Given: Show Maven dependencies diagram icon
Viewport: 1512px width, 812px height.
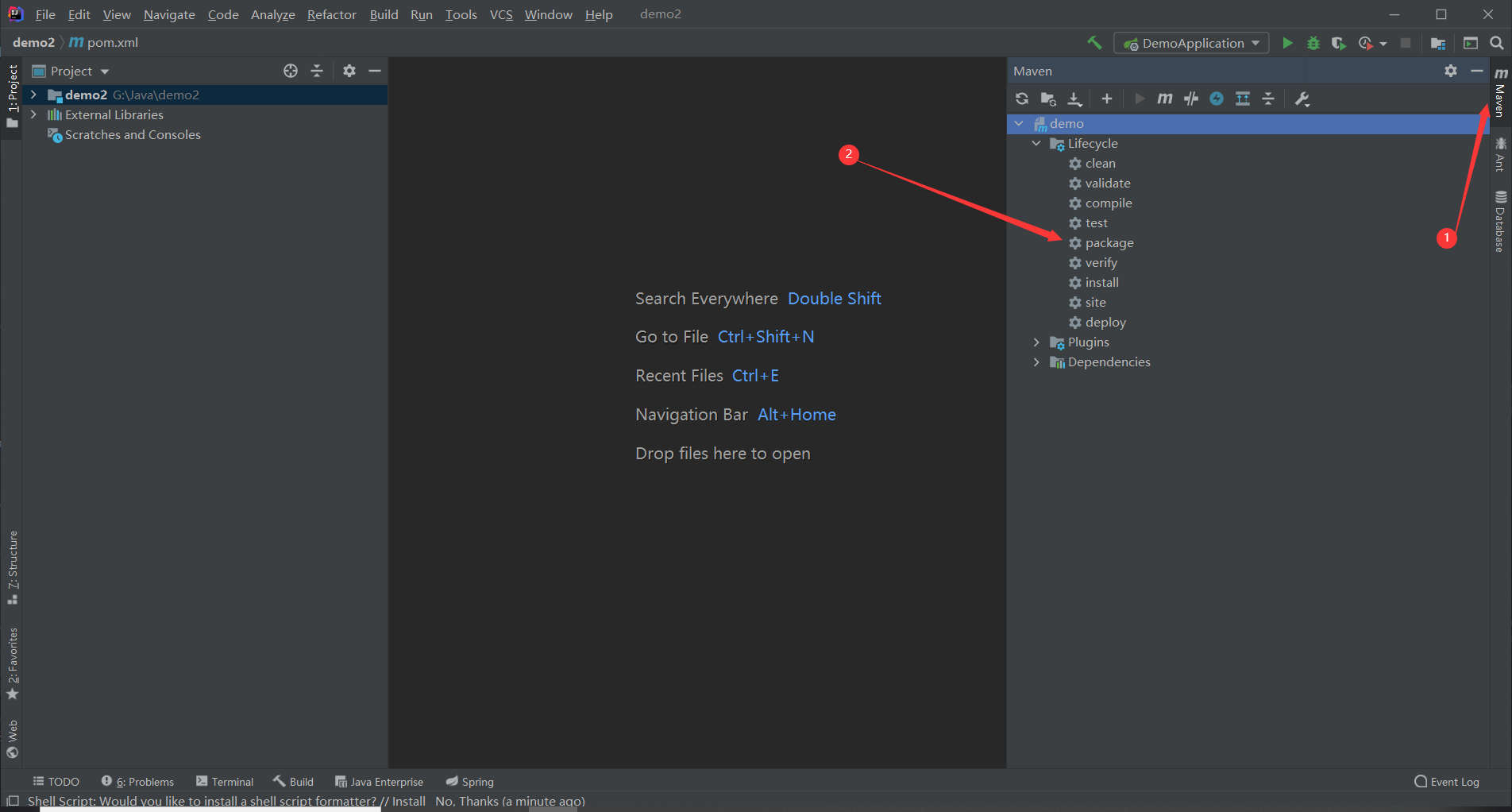Looking at the screenshot, I should (1243, 99).
